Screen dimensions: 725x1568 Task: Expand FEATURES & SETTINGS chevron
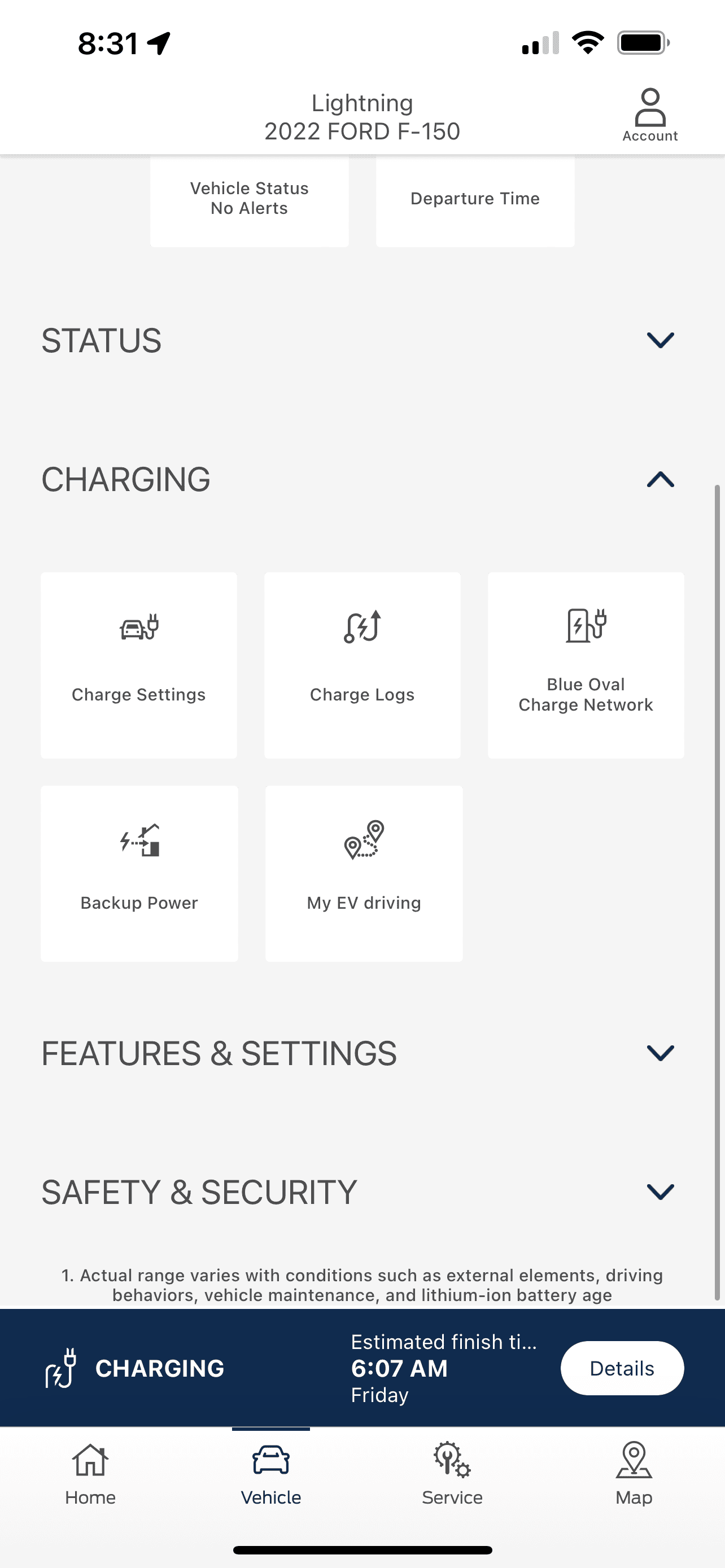pos(660,1053)
